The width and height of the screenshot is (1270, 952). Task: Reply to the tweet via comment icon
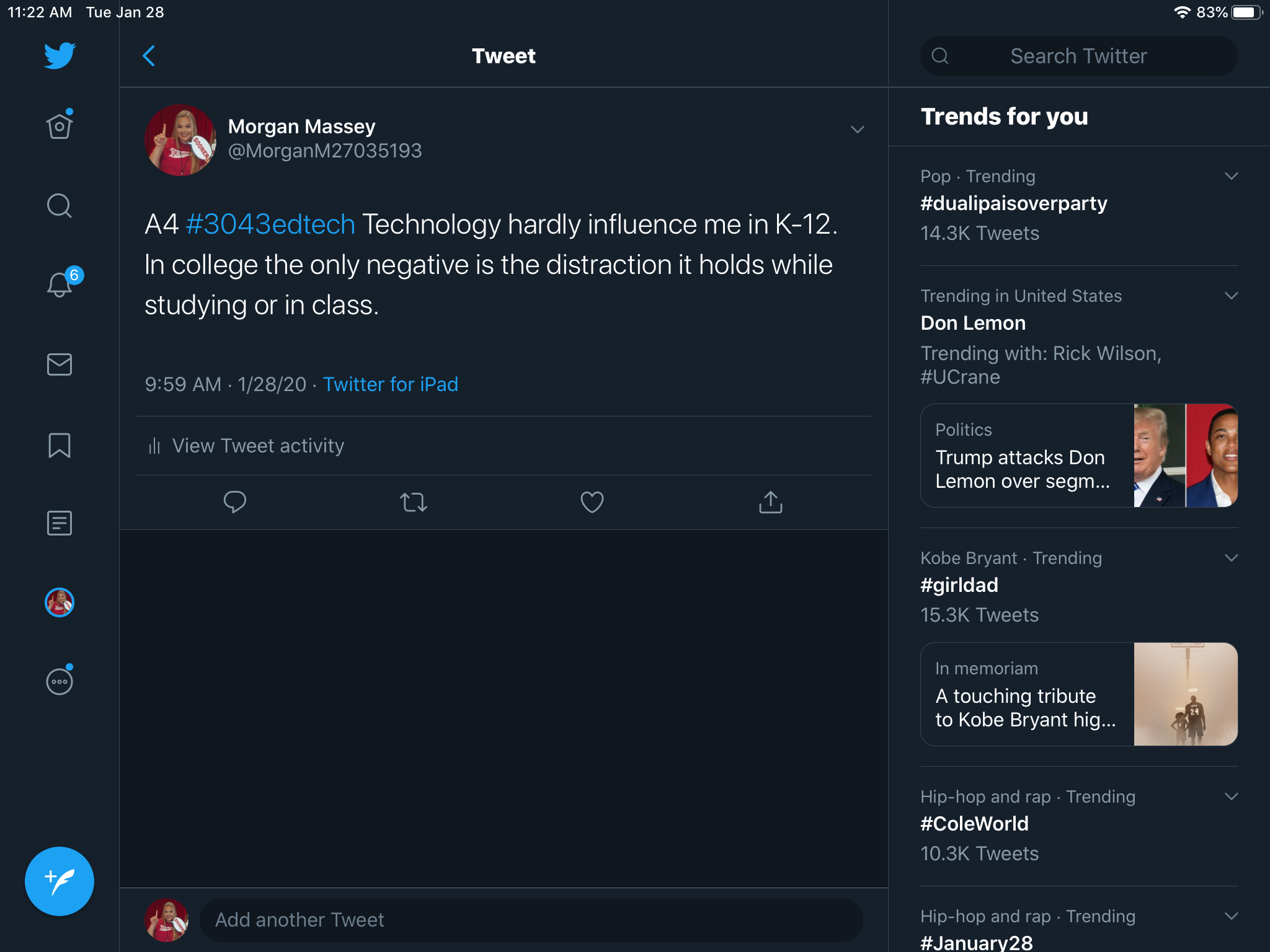[x=235, y=502]
